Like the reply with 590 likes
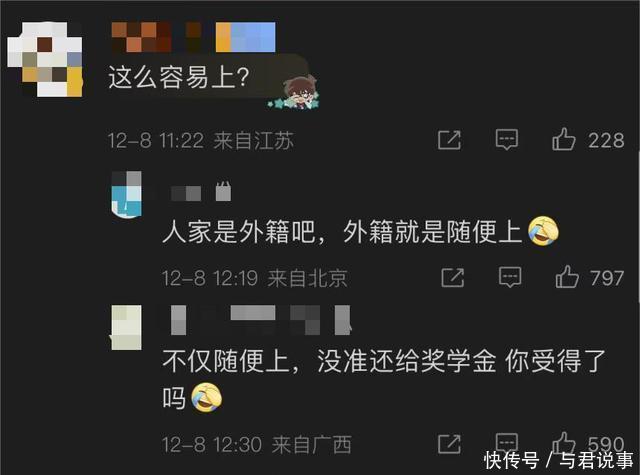The height and width of the screenshot is (475, 640). [564, 443]
